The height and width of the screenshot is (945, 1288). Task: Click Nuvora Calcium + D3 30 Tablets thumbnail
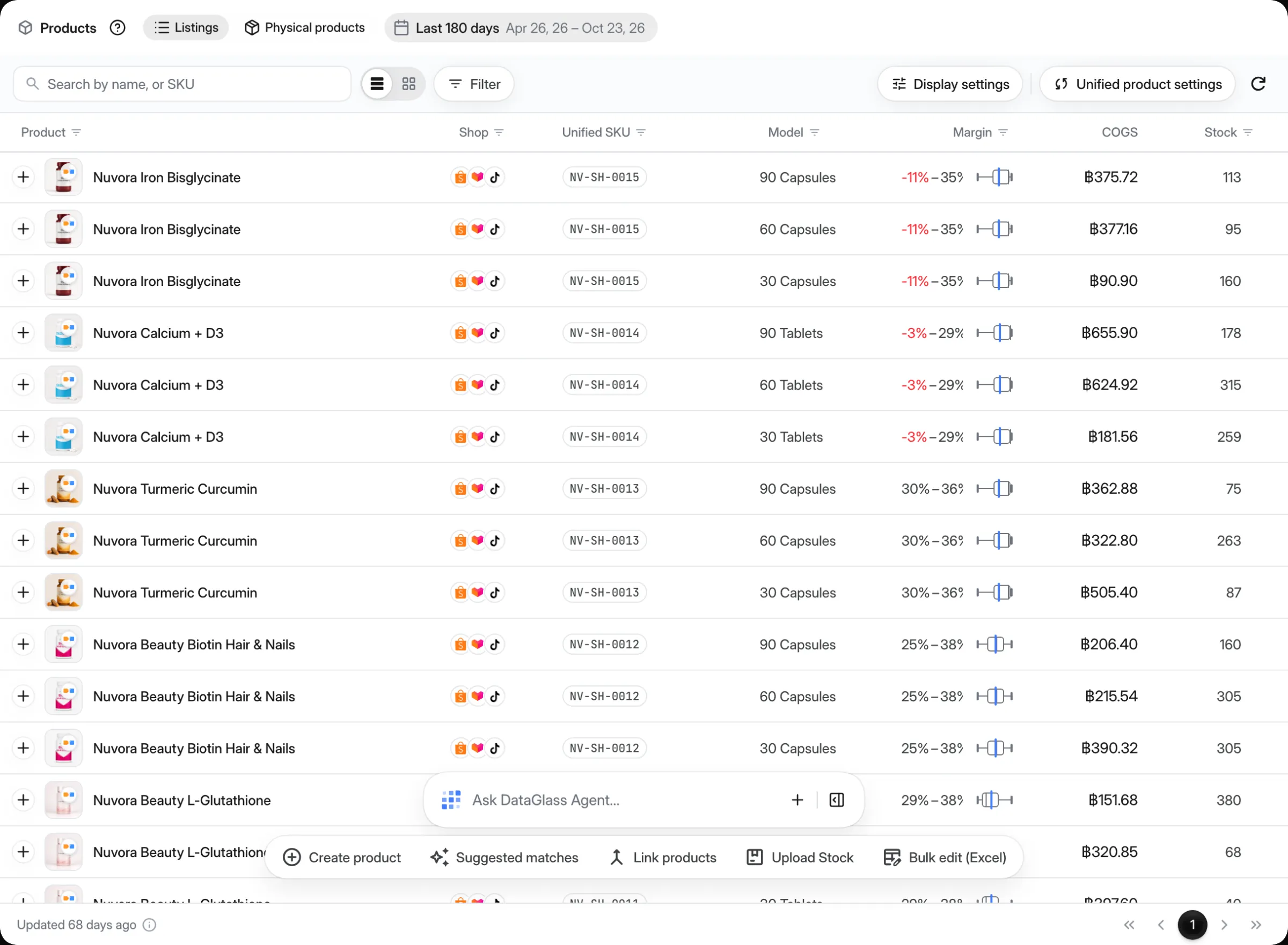(x=63, y=437)
